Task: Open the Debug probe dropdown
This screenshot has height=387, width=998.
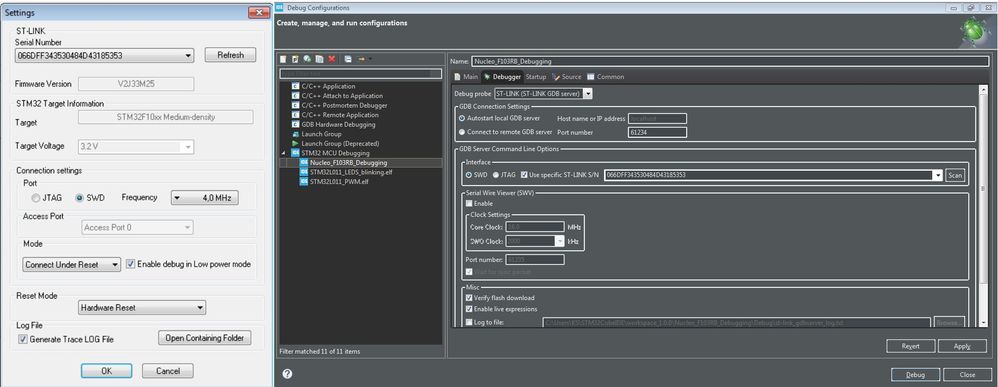Action: click(587, 94)
